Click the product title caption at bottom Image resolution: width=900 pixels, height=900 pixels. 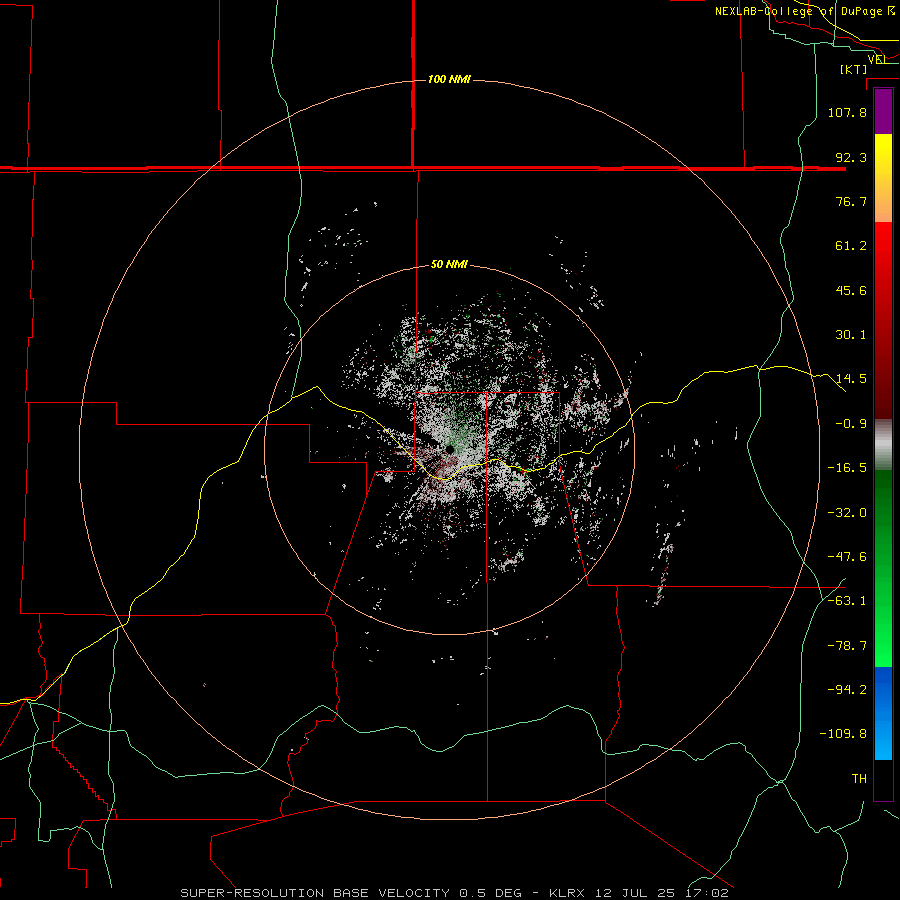(455, 893)
